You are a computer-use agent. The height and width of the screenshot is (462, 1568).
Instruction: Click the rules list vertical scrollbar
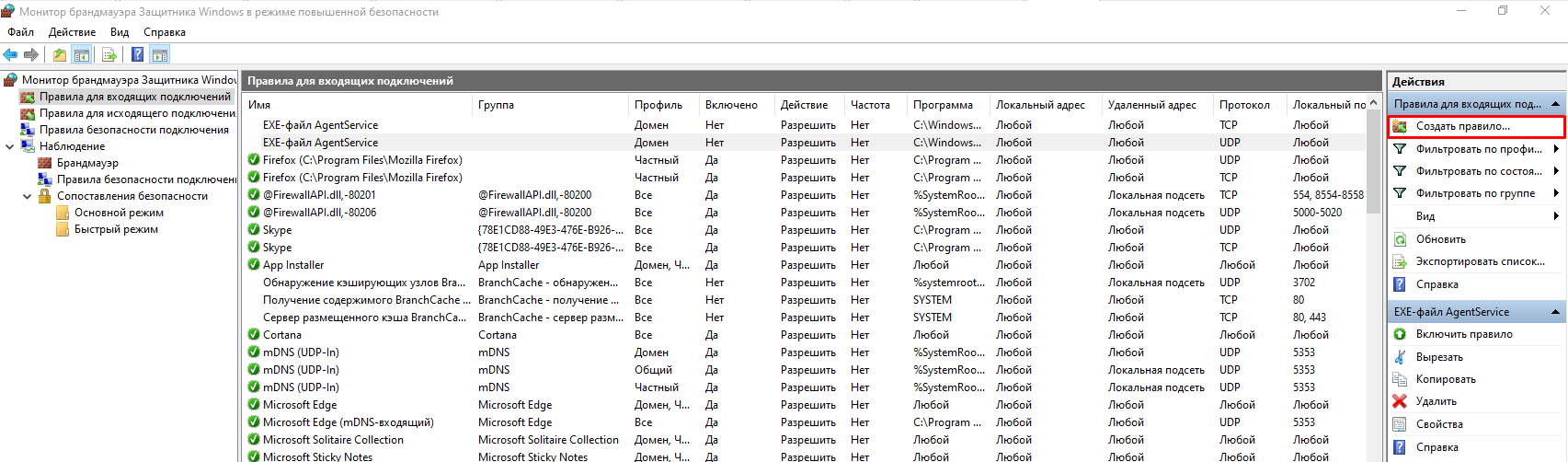pyautogui.click(x=1374, y=276)
